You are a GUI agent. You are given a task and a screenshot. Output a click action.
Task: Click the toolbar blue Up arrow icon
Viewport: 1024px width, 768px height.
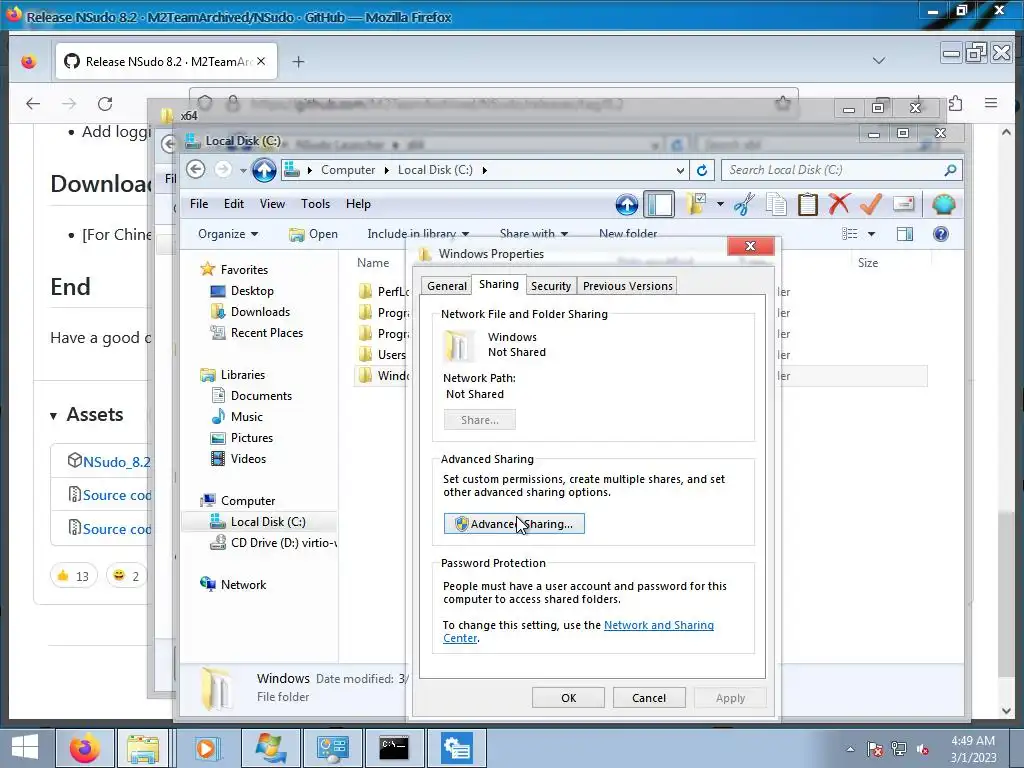[627, 205]
